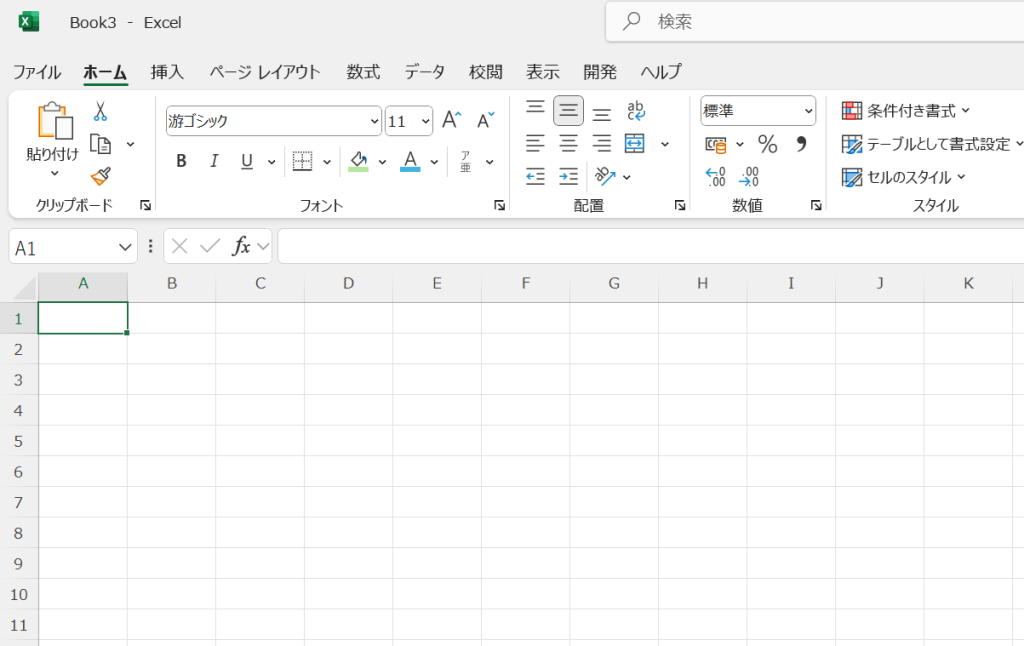This screenshot has width=1024, height=646.
Task: Click the increase decimal places icon
Action: (x=716, y=177)
